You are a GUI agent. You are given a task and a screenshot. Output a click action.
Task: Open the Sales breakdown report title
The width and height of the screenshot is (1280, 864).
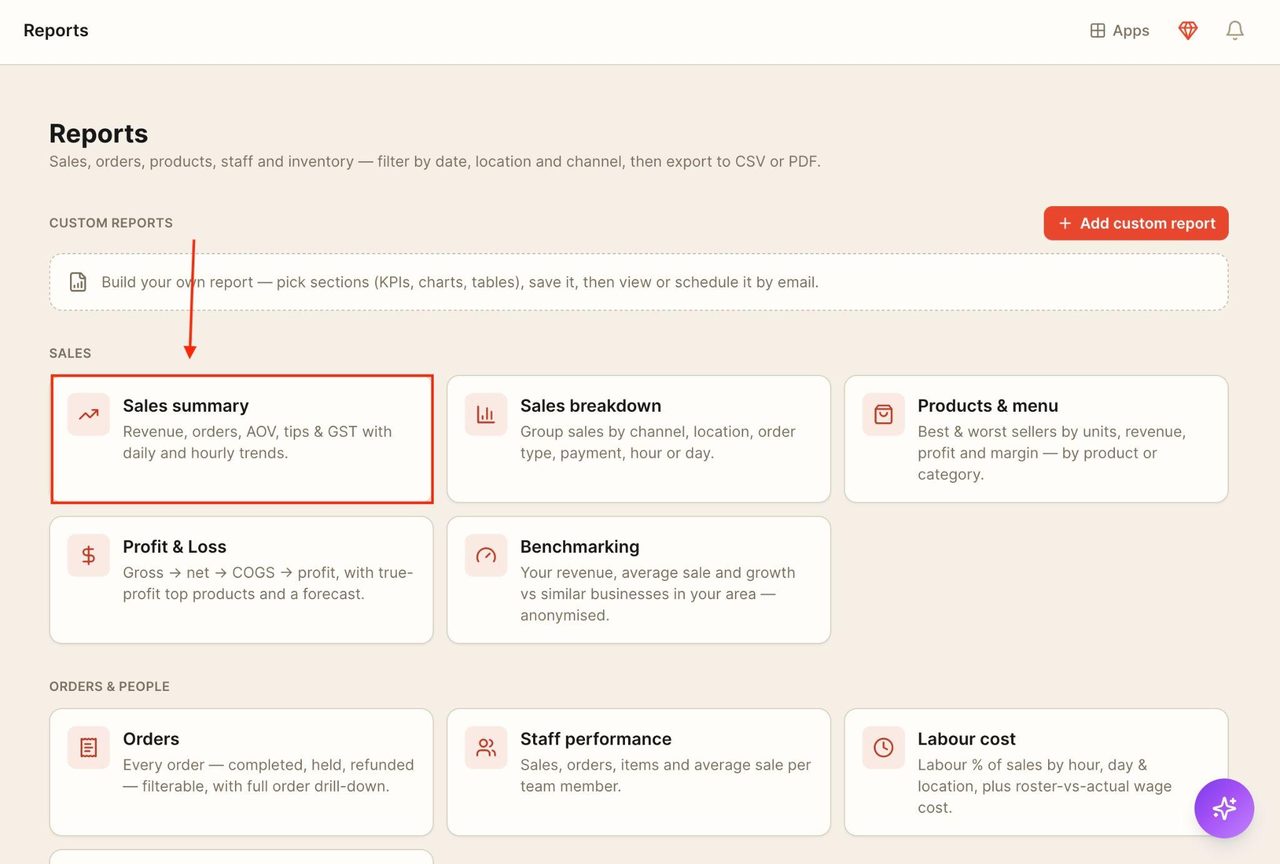pyautogui.click(x=591, y=405)
